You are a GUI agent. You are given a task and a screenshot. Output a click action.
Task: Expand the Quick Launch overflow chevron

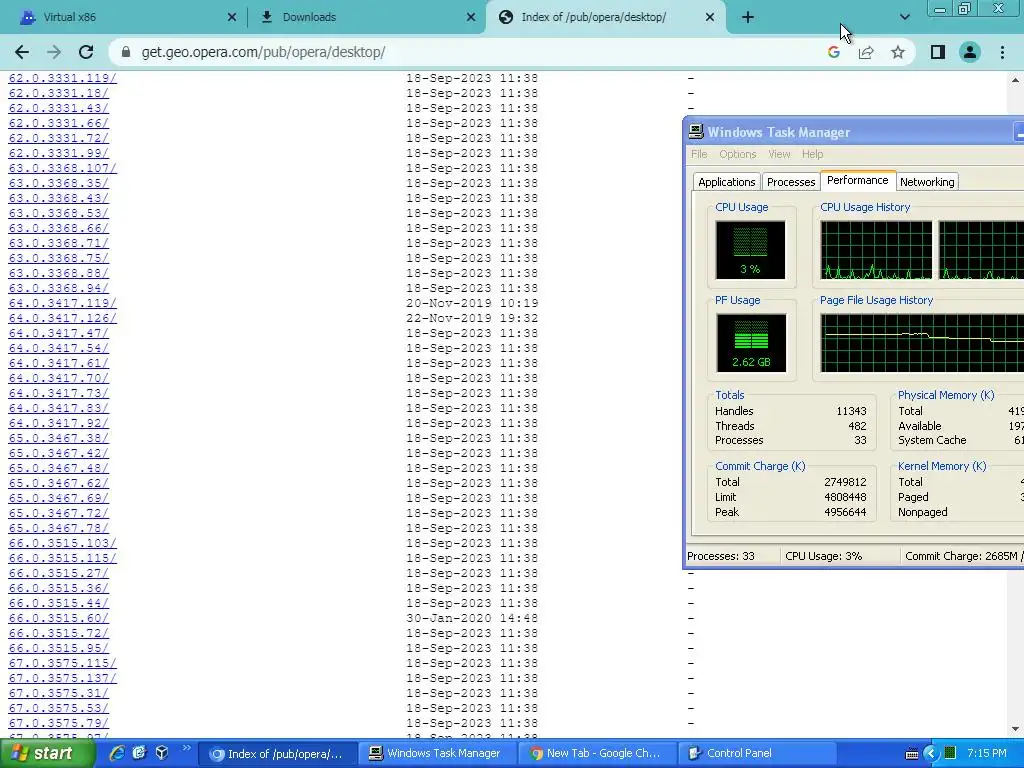tap(186, 748)
